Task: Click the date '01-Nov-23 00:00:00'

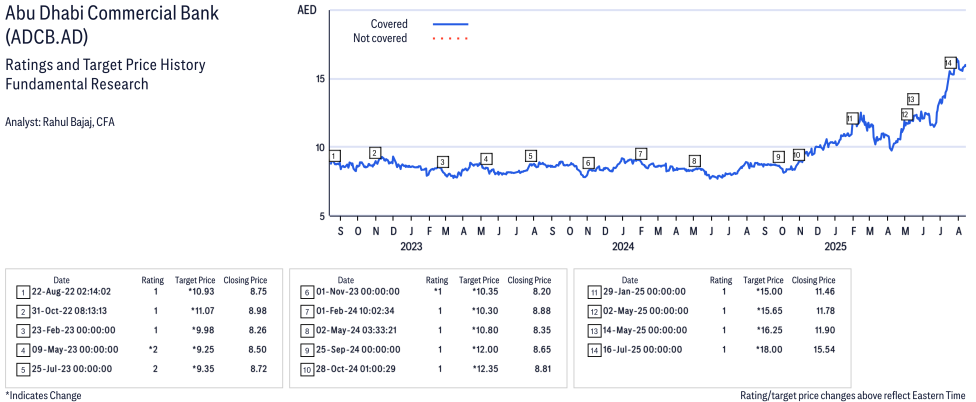Action: [357, 291]
